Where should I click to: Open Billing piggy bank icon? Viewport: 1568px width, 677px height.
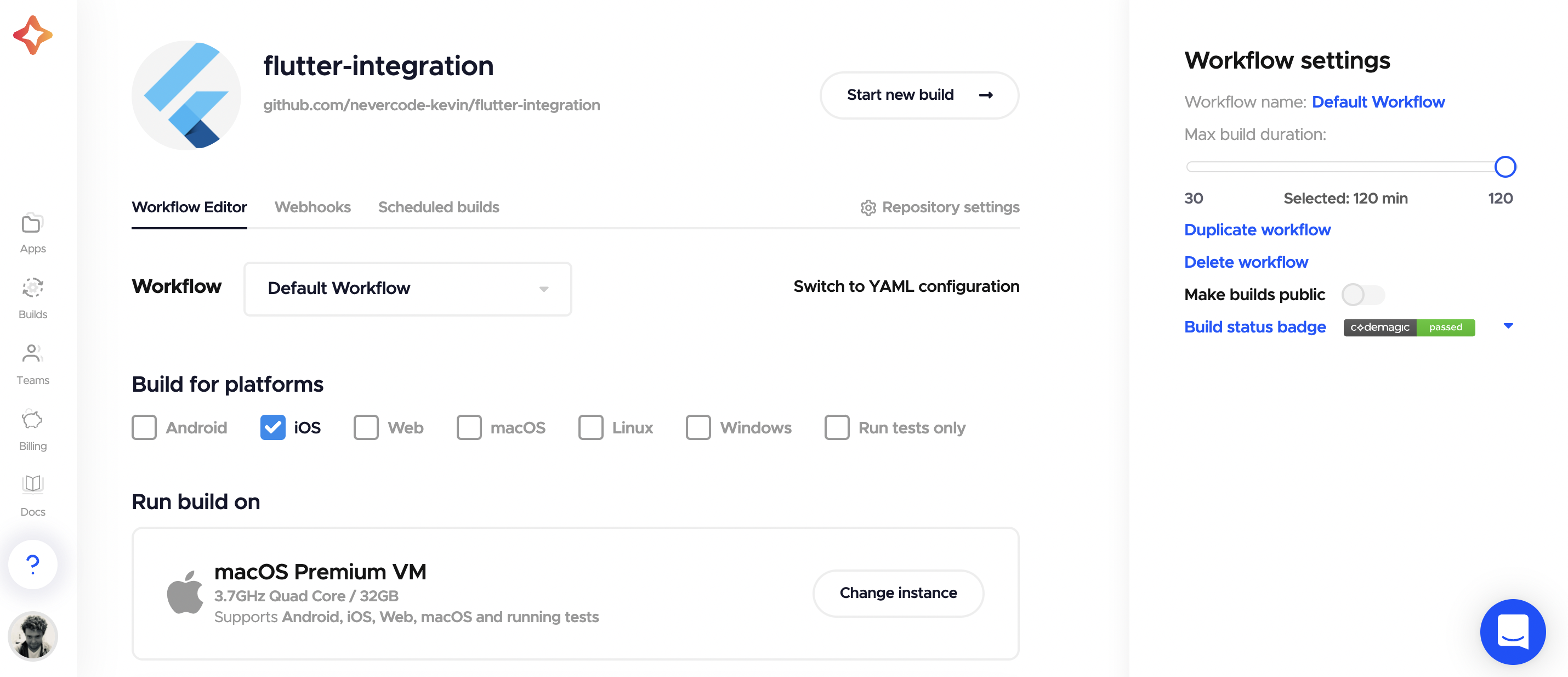[x=32, y=430]
